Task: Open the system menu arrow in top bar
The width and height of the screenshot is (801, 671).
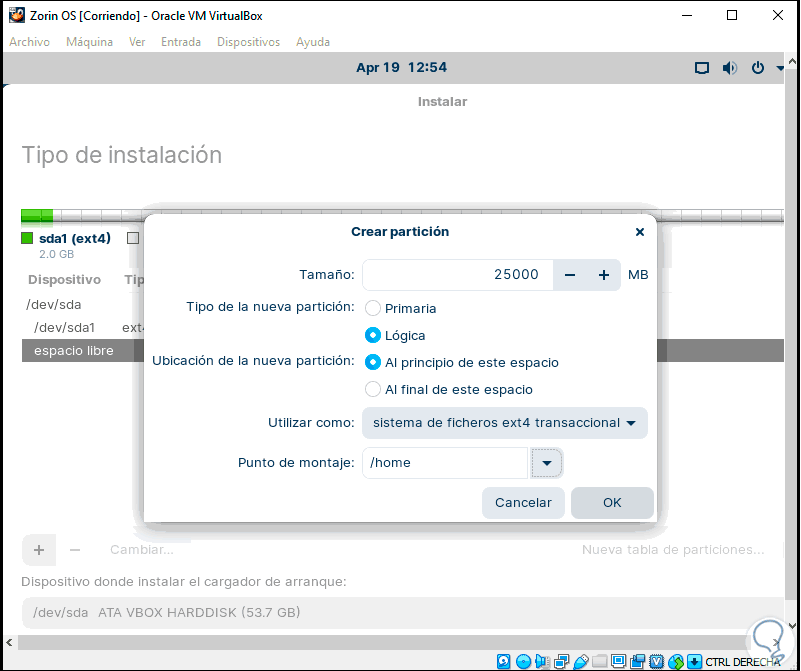Action: (x=780, y=68)
